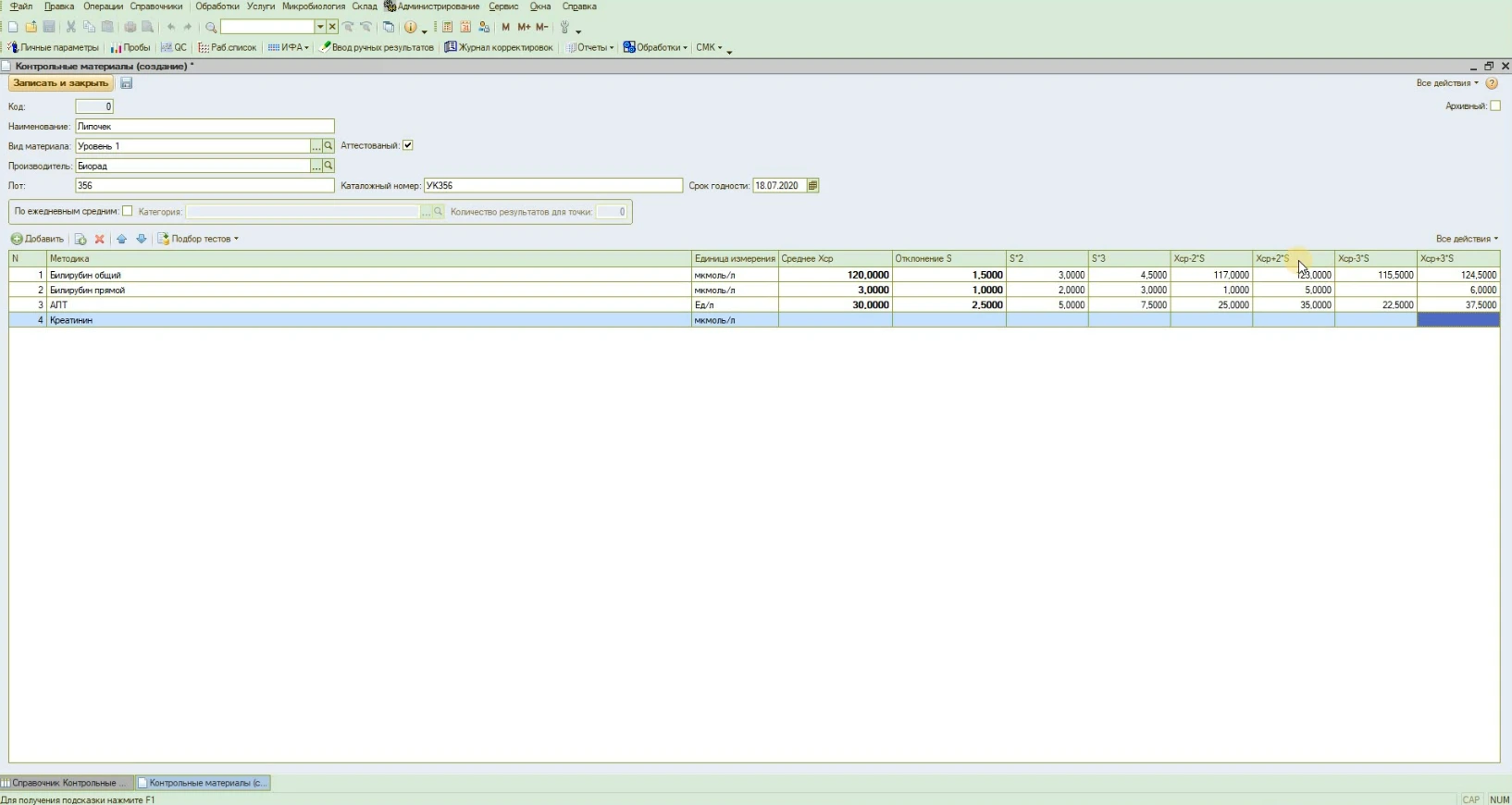Enable the По ежедневным средним checkbox
Viewport: 1512px width, 805px height.
[x=128, y=211]
